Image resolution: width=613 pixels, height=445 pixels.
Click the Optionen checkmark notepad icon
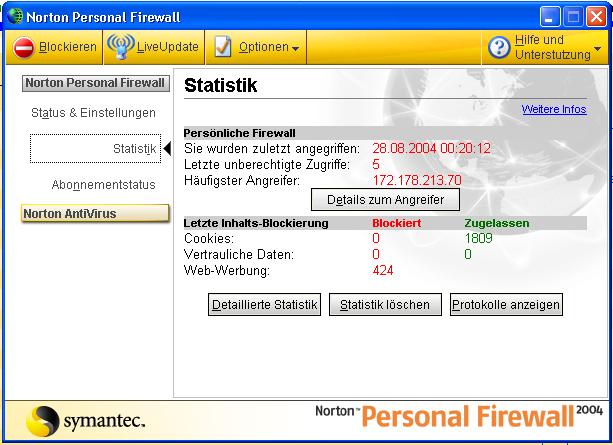[223, 47]
